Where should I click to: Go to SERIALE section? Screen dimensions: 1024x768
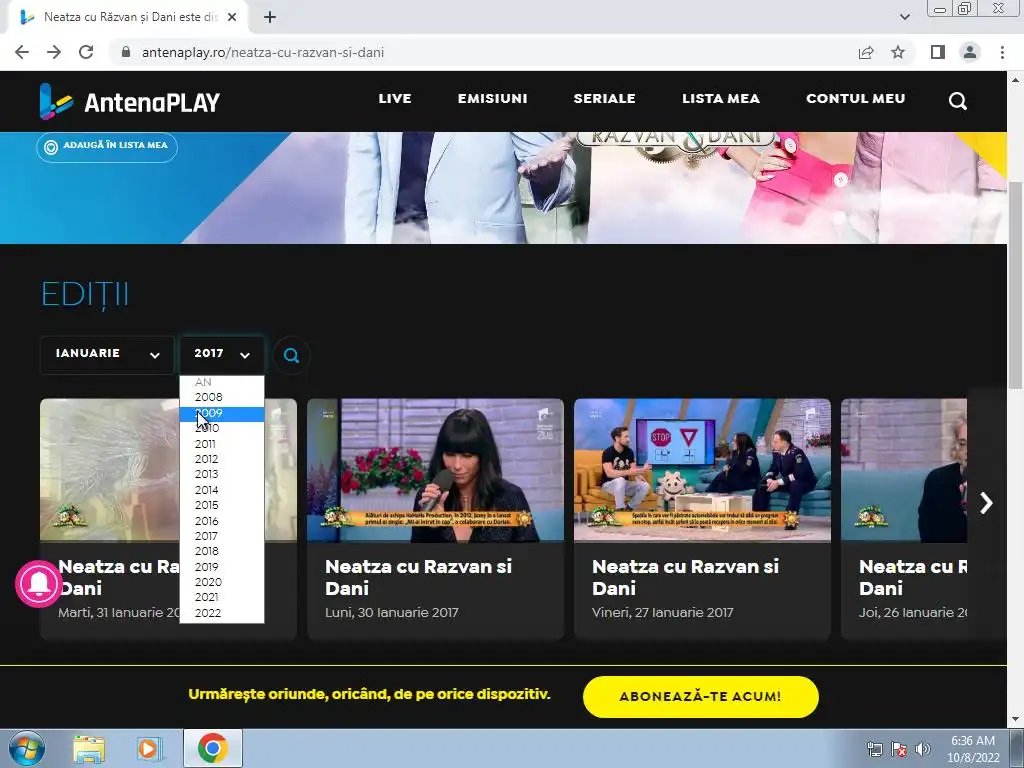[604, 99]
